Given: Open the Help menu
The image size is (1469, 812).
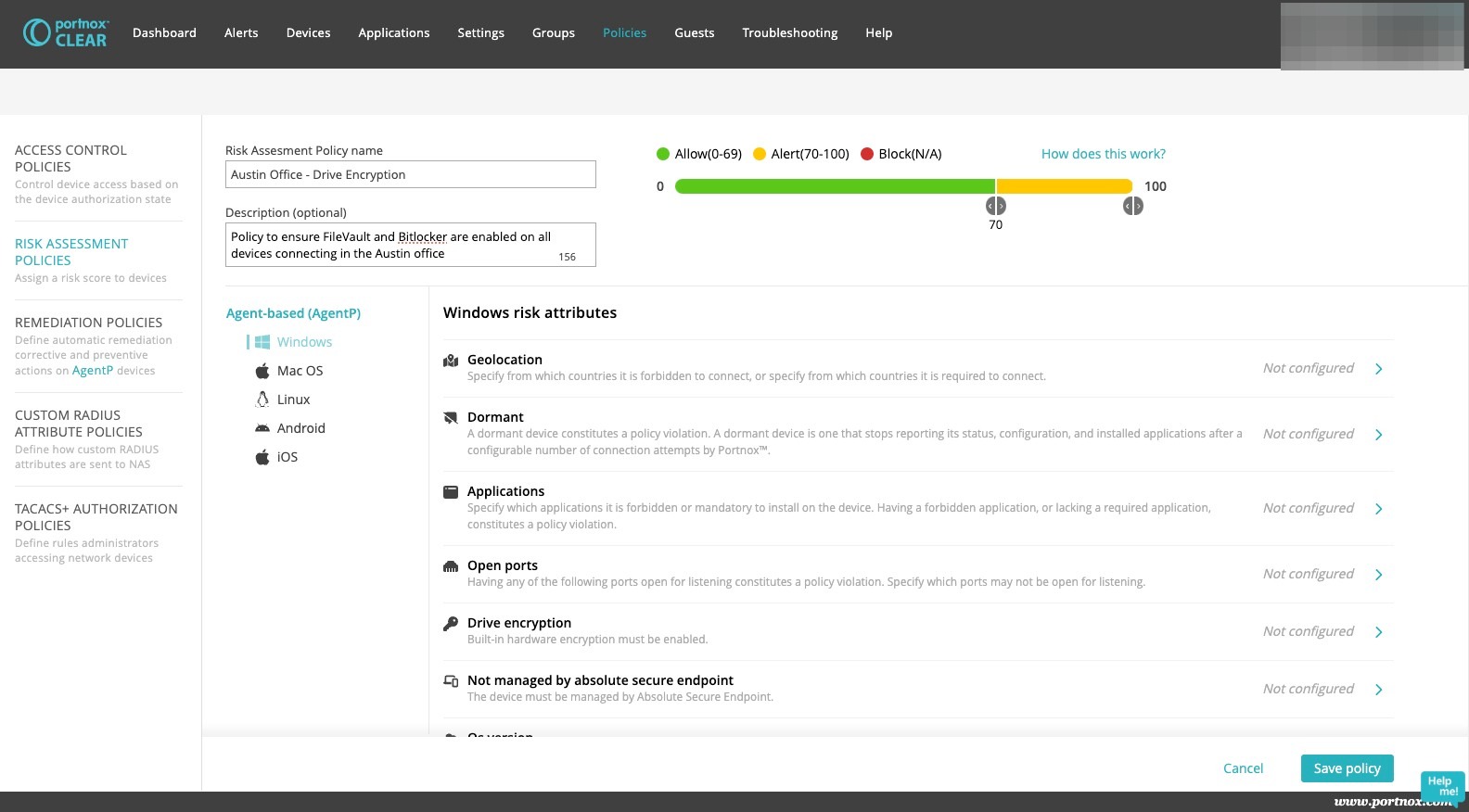Looking at the screenshot, I should tap(878, 32).
